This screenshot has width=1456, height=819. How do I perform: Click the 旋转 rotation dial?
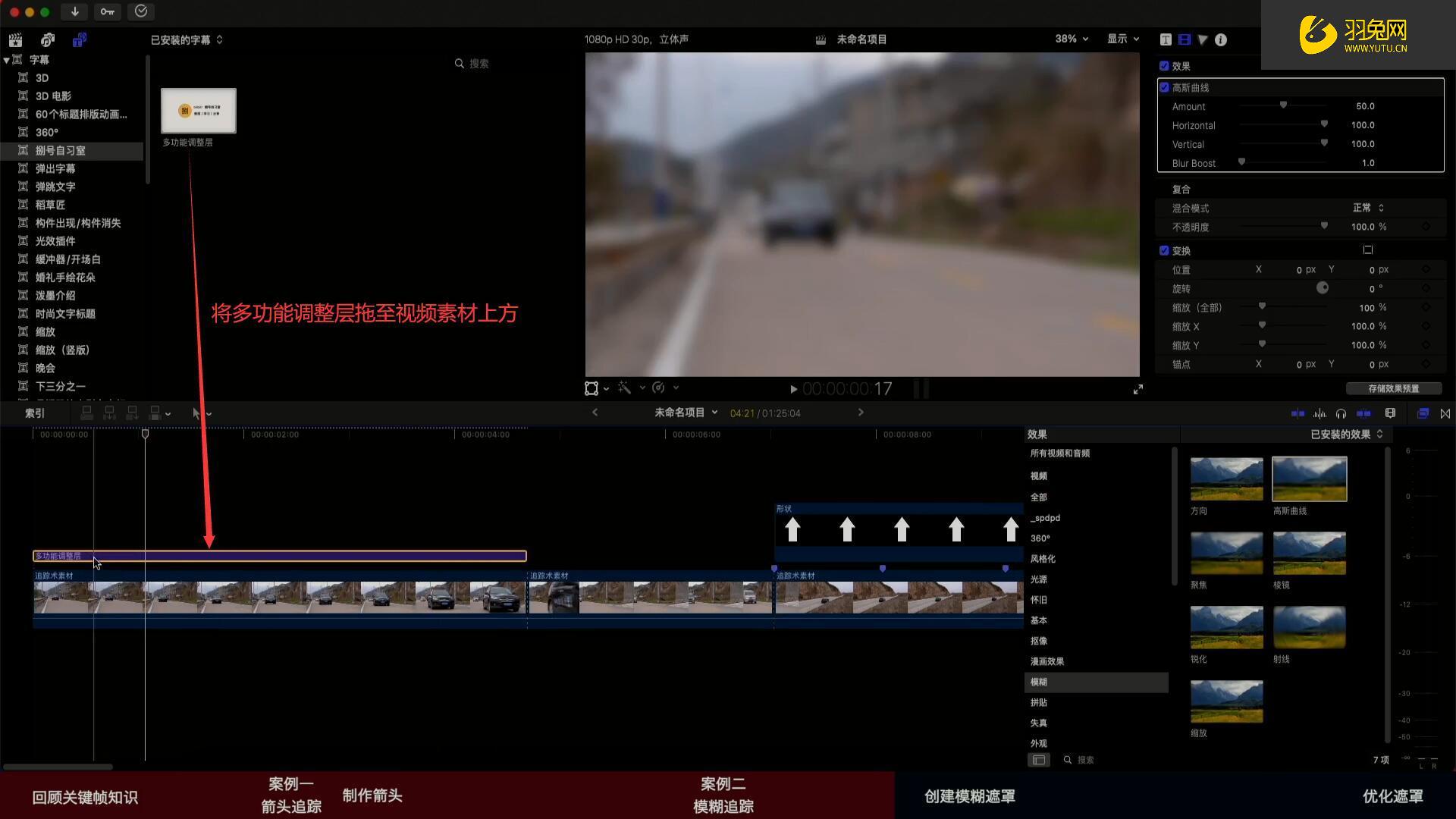1323,288
